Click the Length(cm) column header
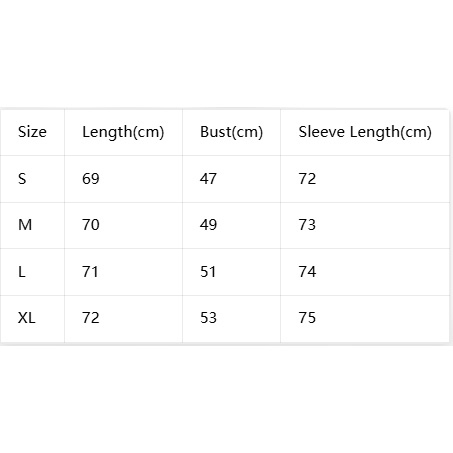 pyautogui.click(x=123, y=132)
